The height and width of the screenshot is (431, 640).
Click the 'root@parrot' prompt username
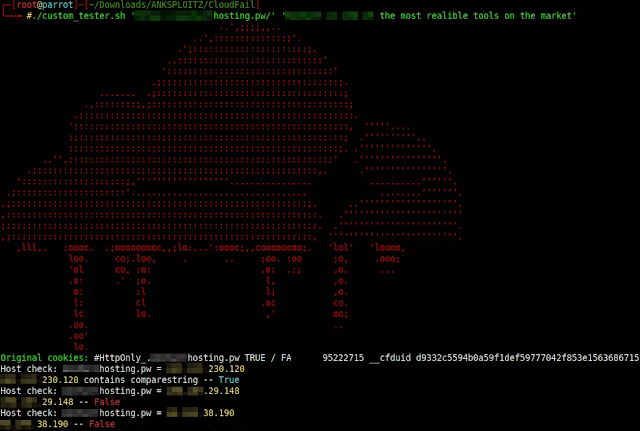[x=45, y=5]
